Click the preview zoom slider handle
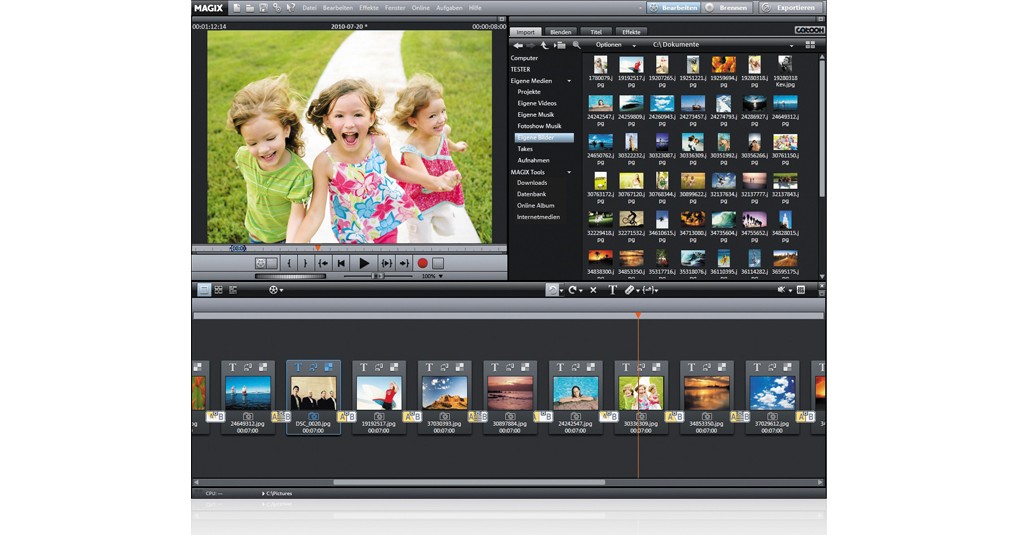 pos(376,276)
